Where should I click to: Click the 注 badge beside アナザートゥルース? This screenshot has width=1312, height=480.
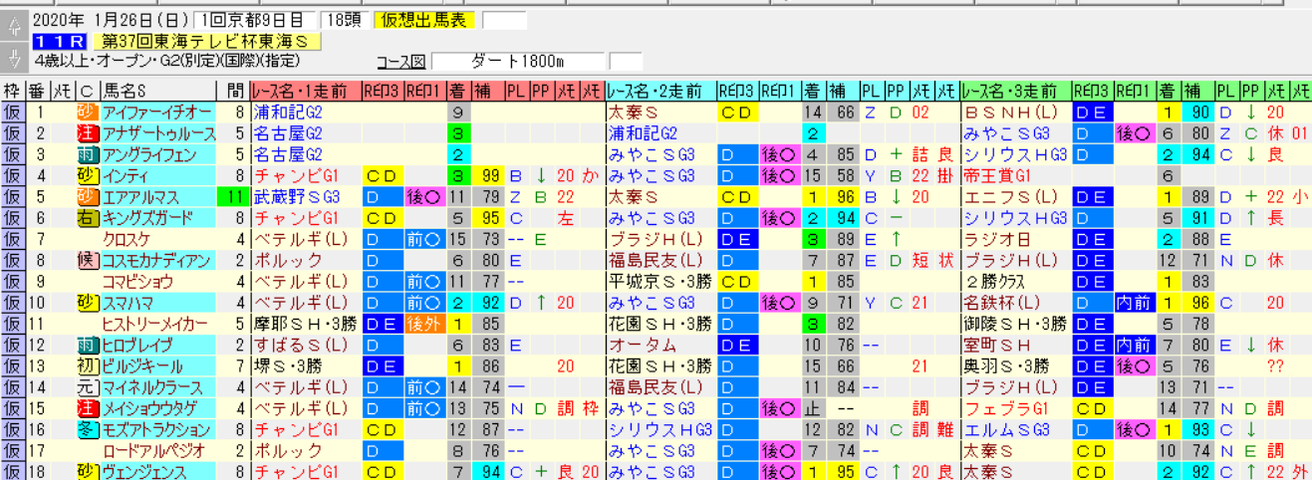[88, 133]
